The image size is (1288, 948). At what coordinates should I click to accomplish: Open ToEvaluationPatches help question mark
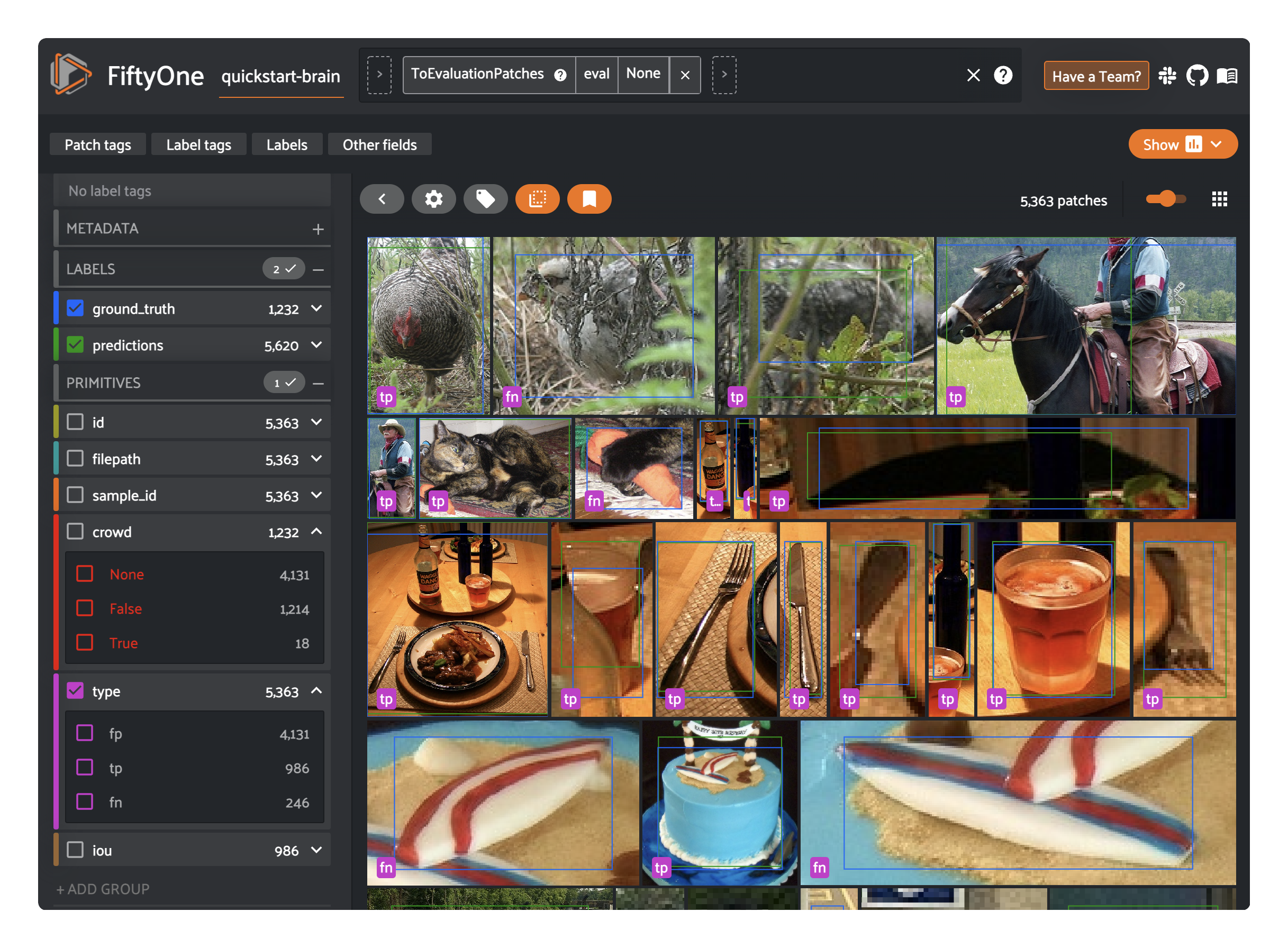[x=560, y=75]
